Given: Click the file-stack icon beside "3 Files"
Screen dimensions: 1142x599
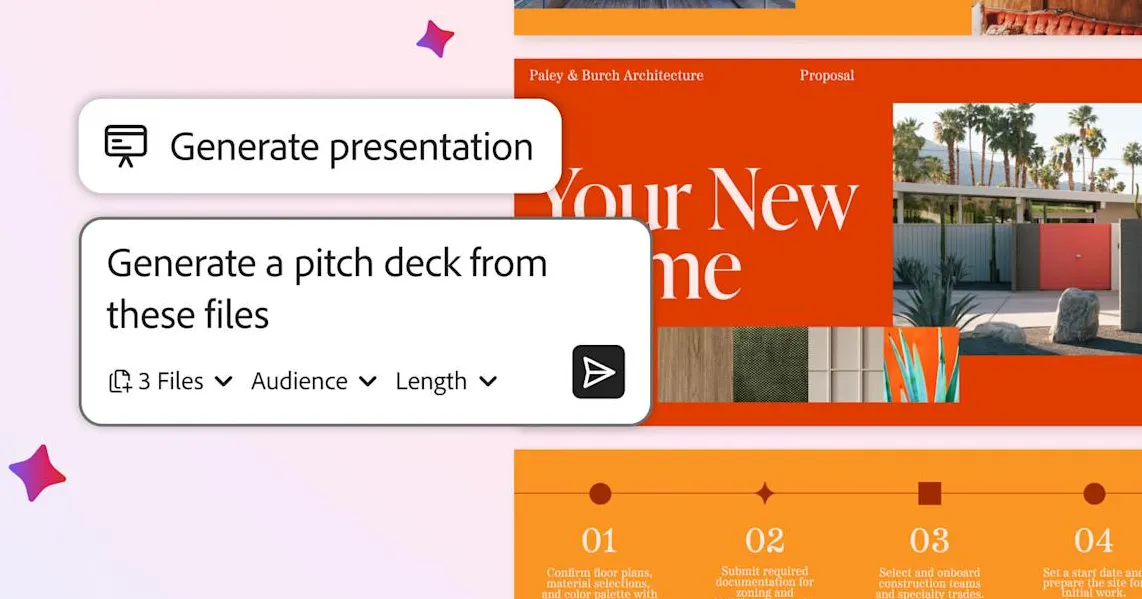Looking at the screenshot, I should pos(120,380).
